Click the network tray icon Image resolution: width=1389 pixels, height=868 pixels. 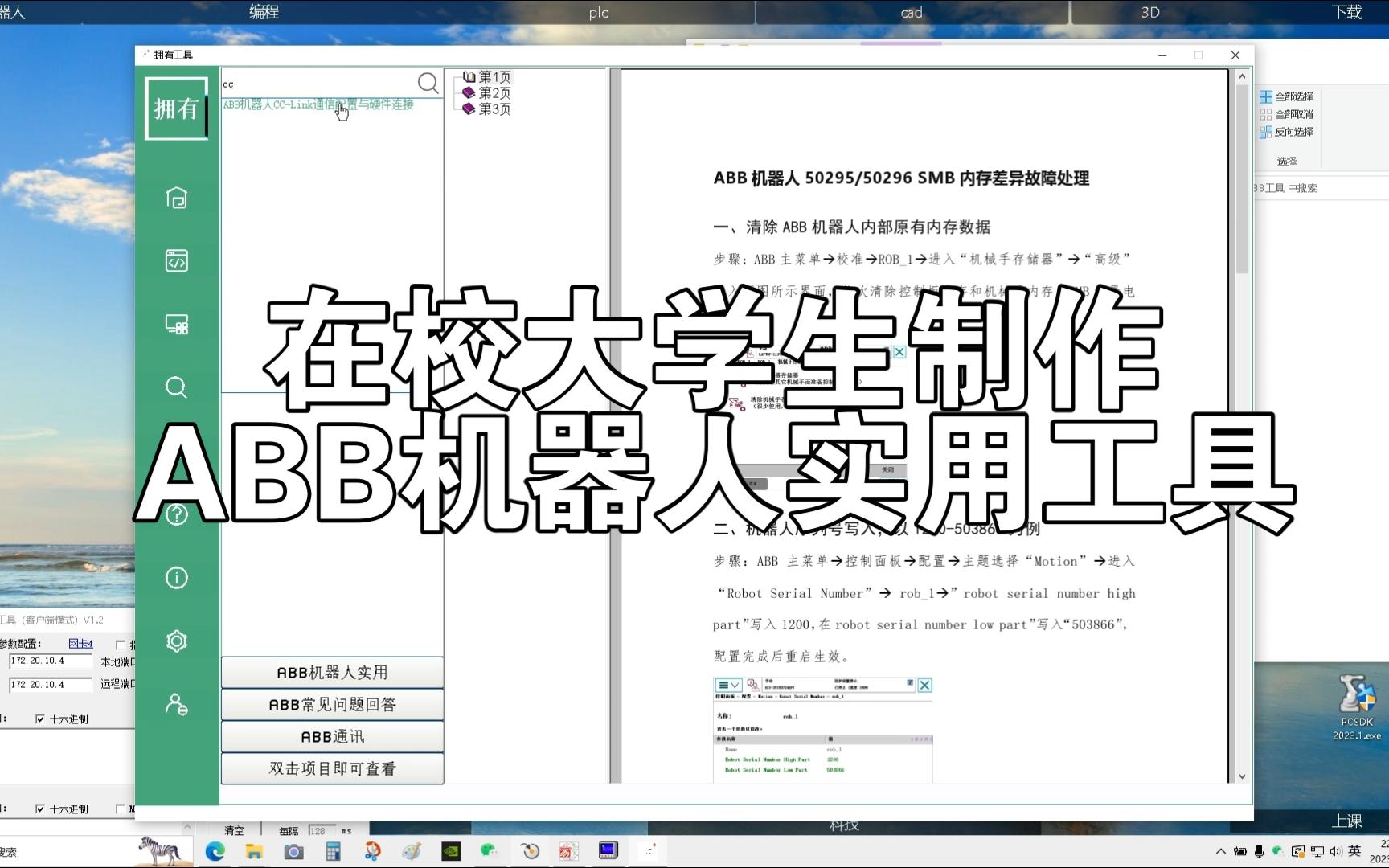pos(1317,851)
